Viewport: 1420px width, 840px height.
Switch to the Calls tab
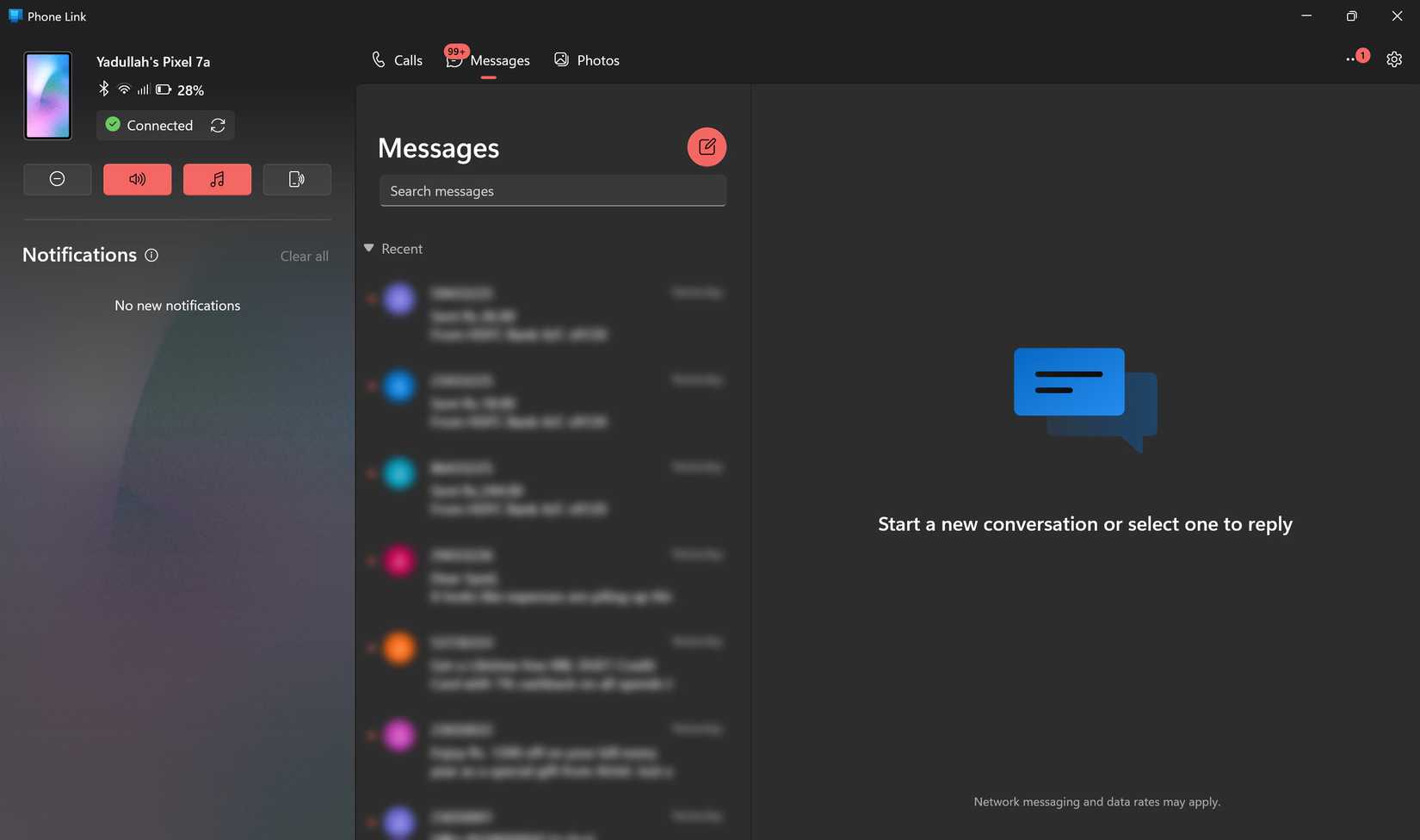[396, 59]
